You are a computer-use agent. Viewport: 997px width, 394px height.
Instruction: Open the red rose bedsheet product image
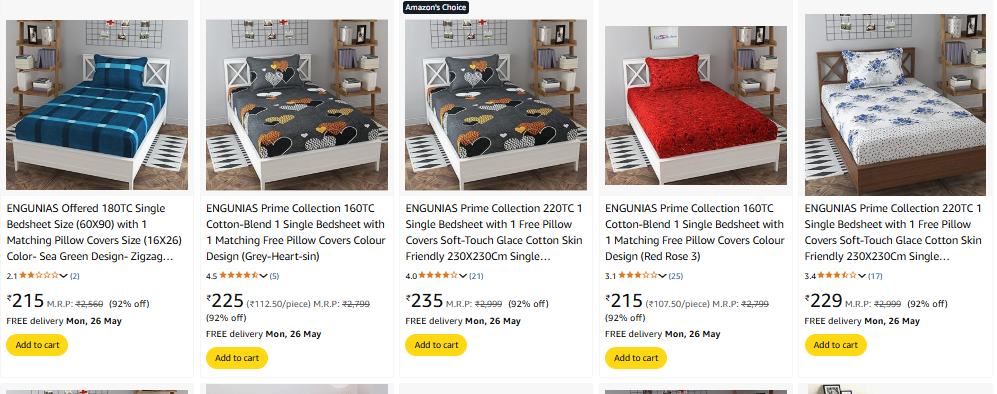696,105
